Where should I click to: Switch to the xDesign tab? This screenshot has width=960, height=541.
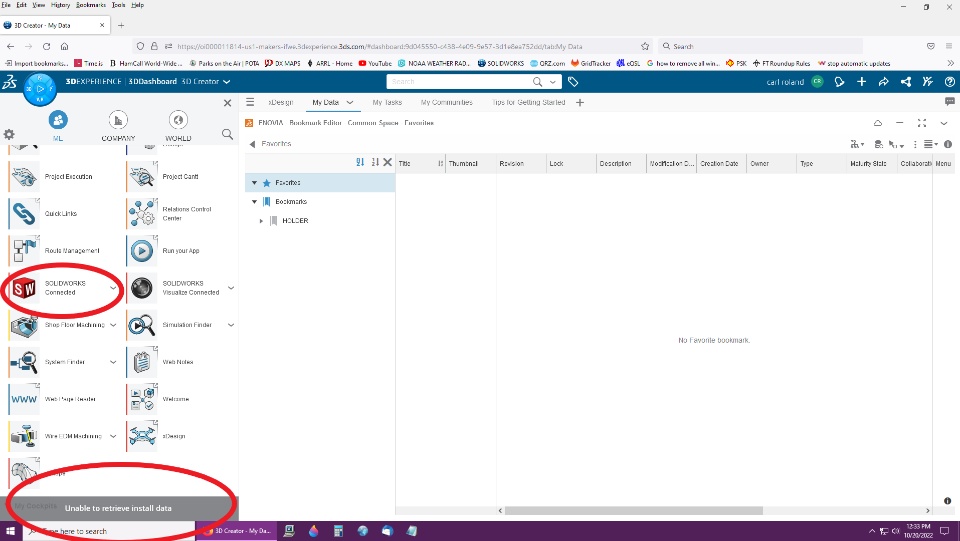pyautogui.click(x=280, y=102)
